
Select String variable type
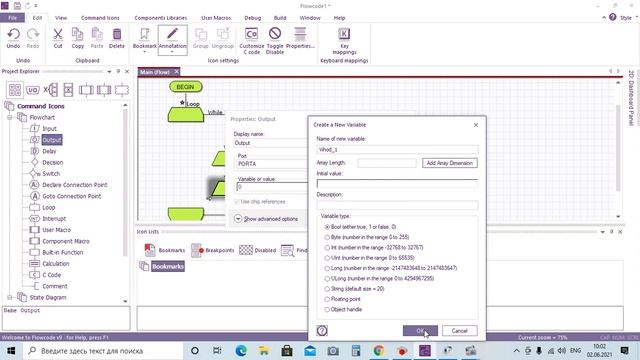click(x=327, y=289)
